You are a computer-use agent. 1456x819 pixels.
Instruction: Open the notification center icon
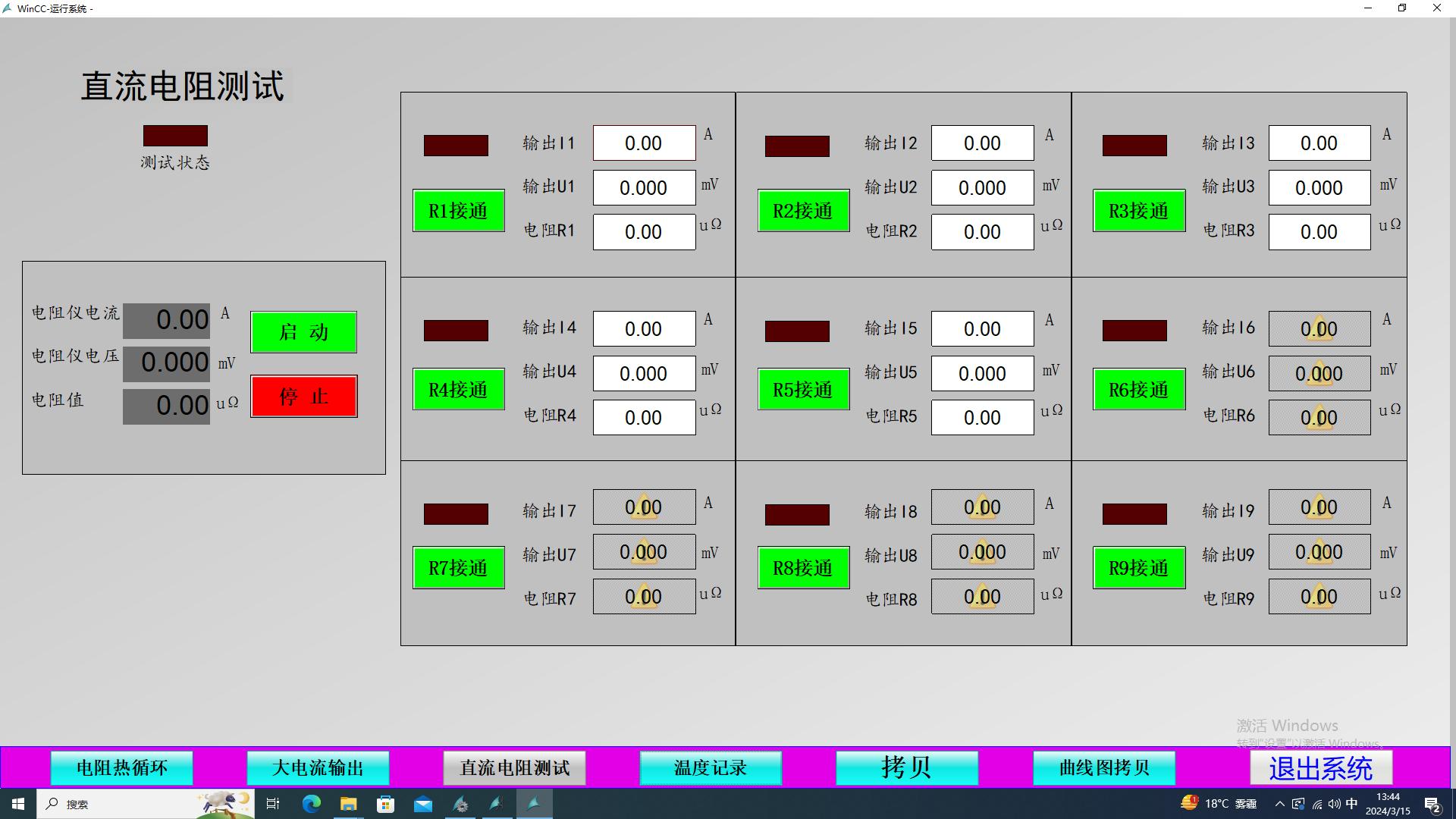[x=1432, y=804]
